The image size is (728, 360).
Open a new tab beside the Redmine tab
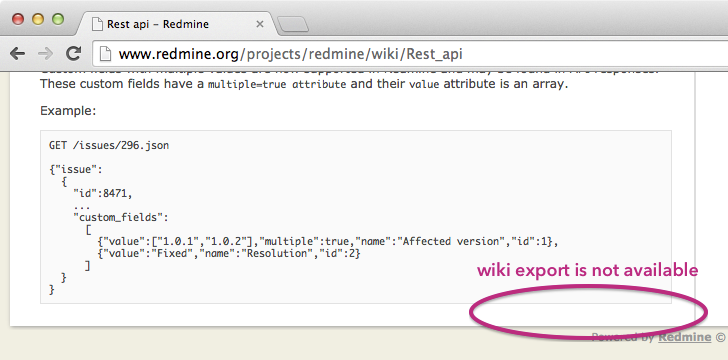(293, 24)
